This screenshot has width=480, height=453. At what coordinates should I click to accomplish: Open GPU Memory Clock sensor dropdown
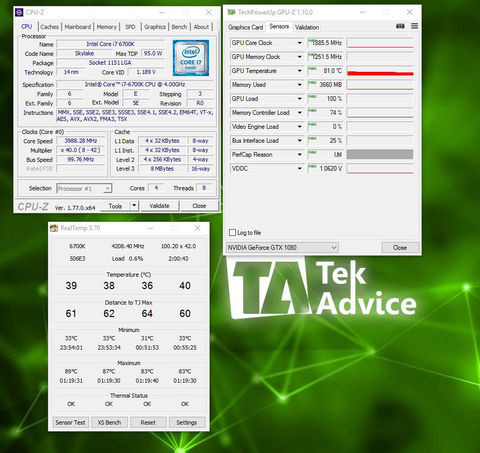(x=299, y=57)
